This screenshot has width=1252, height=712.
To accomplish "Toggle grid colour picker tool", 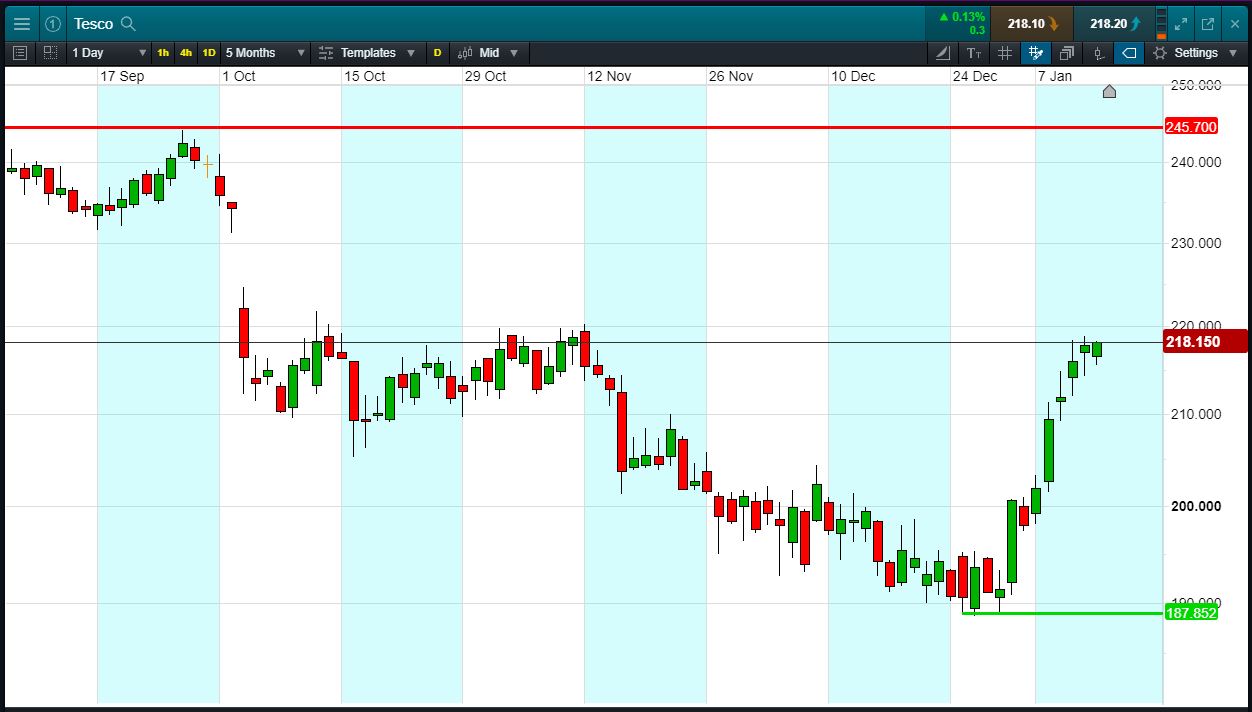I will [1036, 53].
